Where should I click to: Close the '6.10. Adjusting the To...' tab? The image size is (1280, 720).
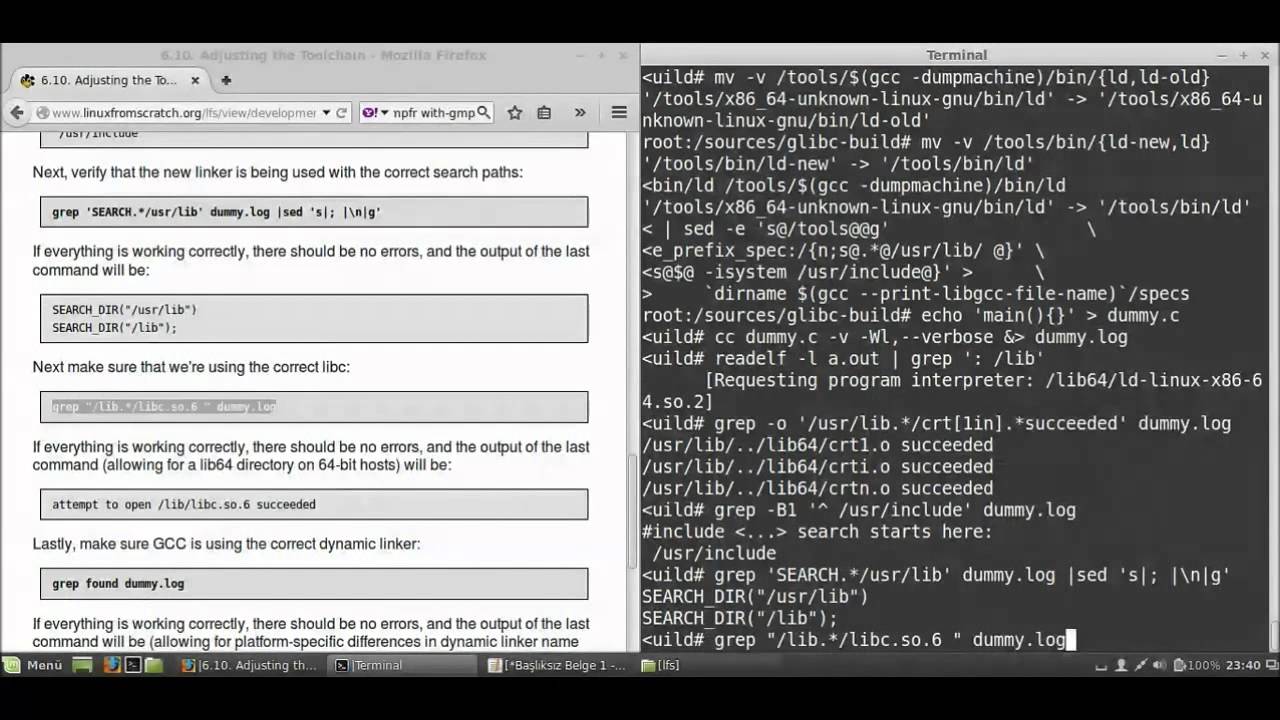click(197, 80)
